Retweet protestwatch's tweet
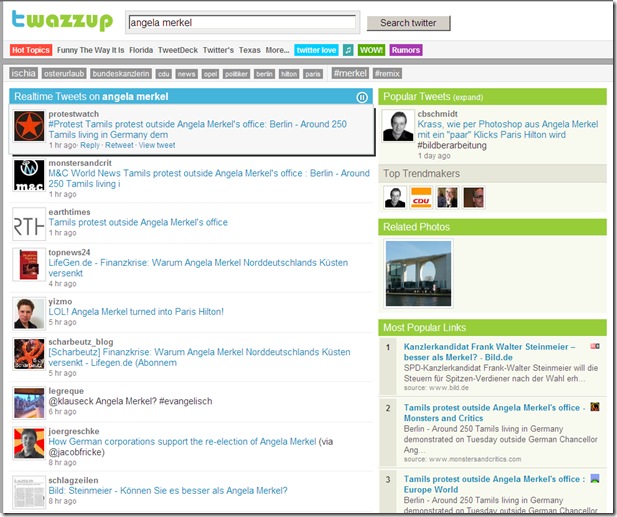Viewport: 617px width, 517px height. pos(119,145)
